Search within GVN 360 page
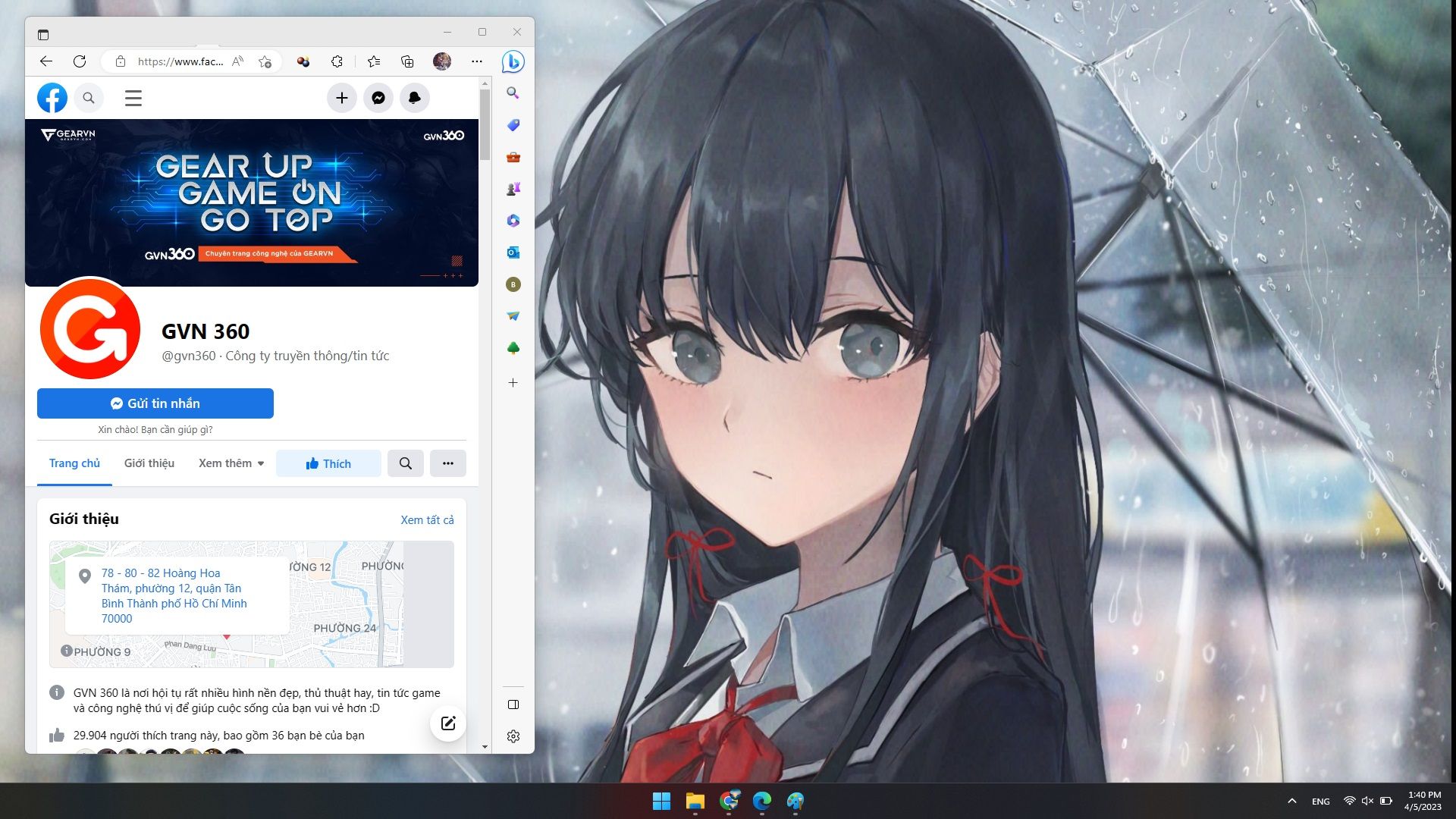Screen dimensions: 1456x819 406,463
